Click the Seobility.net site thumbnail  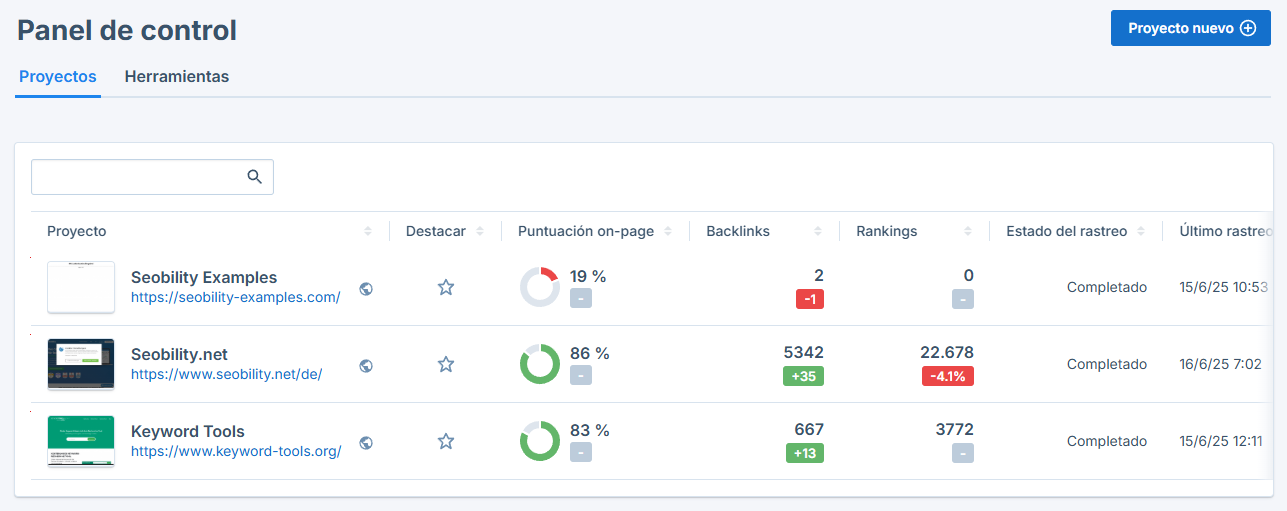(x=81, y=364)
